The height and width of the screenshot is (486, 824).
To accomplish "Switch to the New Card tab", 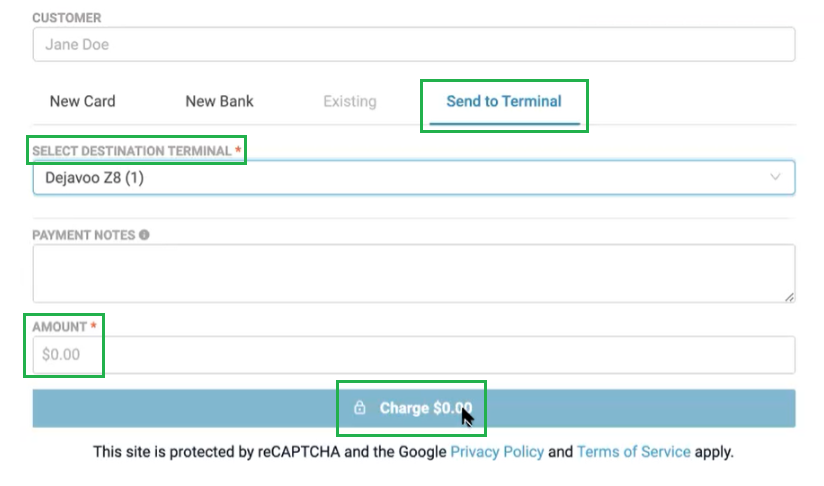I will (83, 101).
